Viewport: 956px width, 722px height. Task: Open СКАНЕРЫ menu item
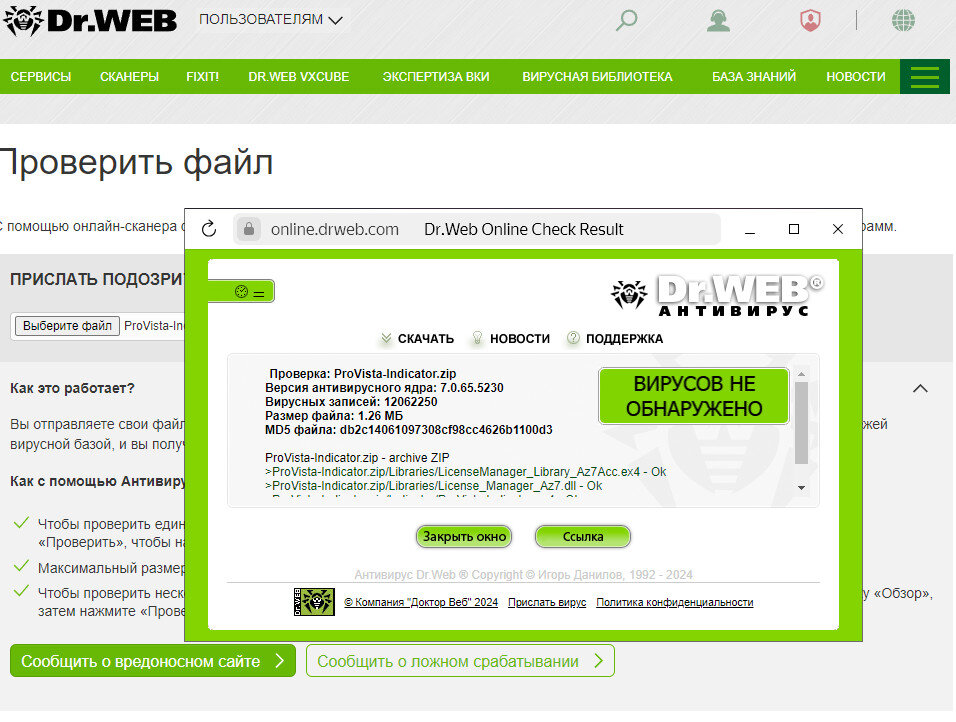129,77
